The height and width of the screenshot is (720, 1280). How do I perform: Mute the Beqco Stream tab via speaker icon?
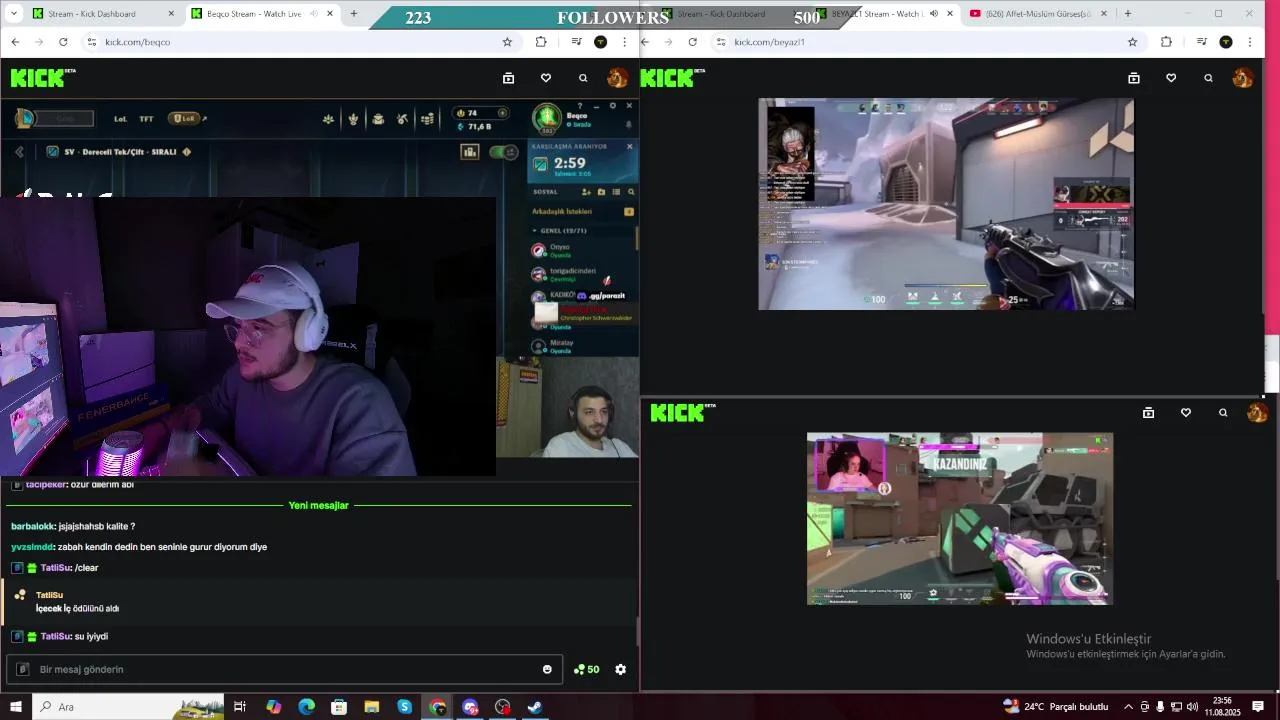tap(314, 14)
